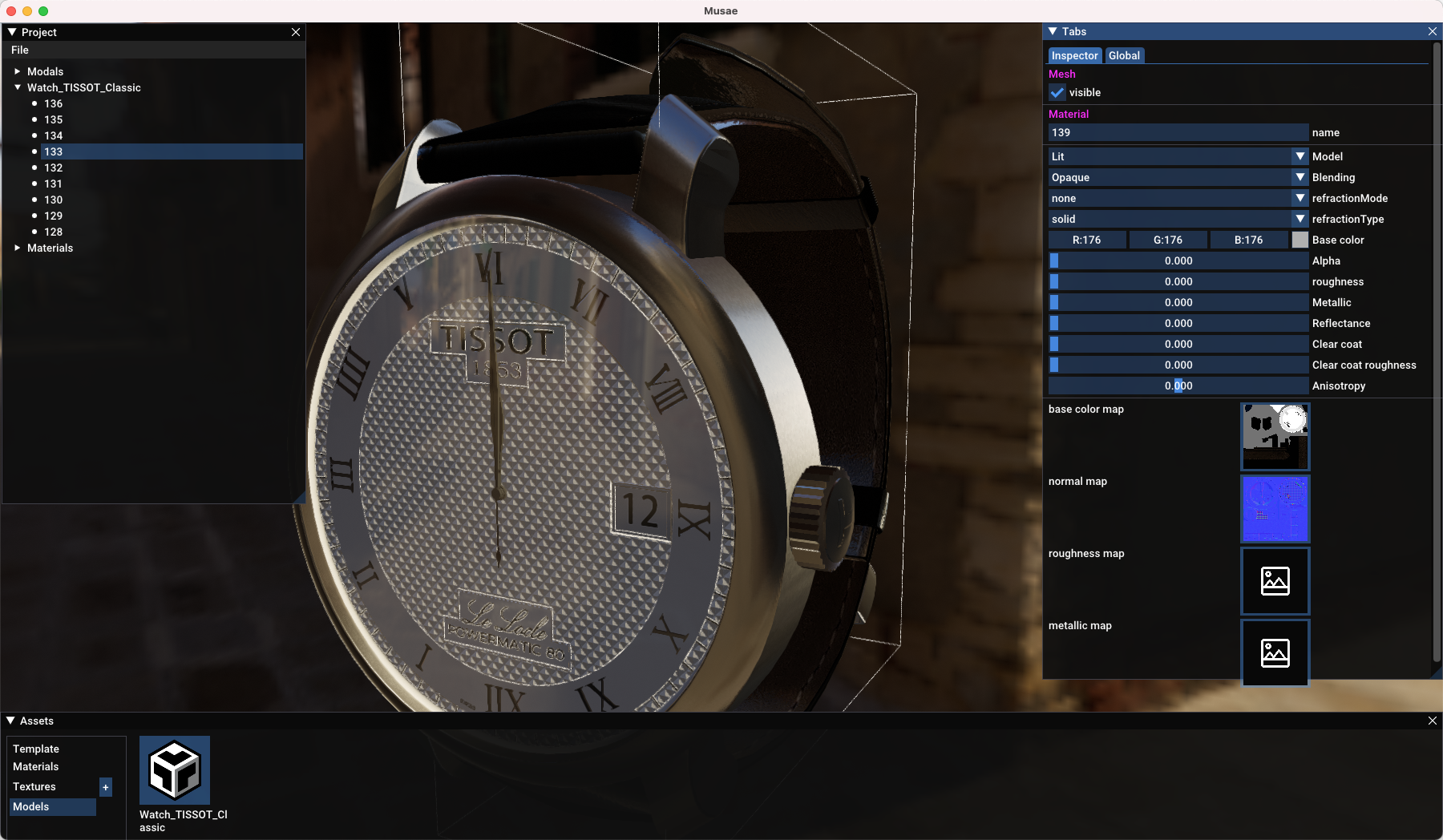Open the refractionType dropdown showing solid
The width and height of the screenshot is (1443, 840).
(x=1178, y=219)
